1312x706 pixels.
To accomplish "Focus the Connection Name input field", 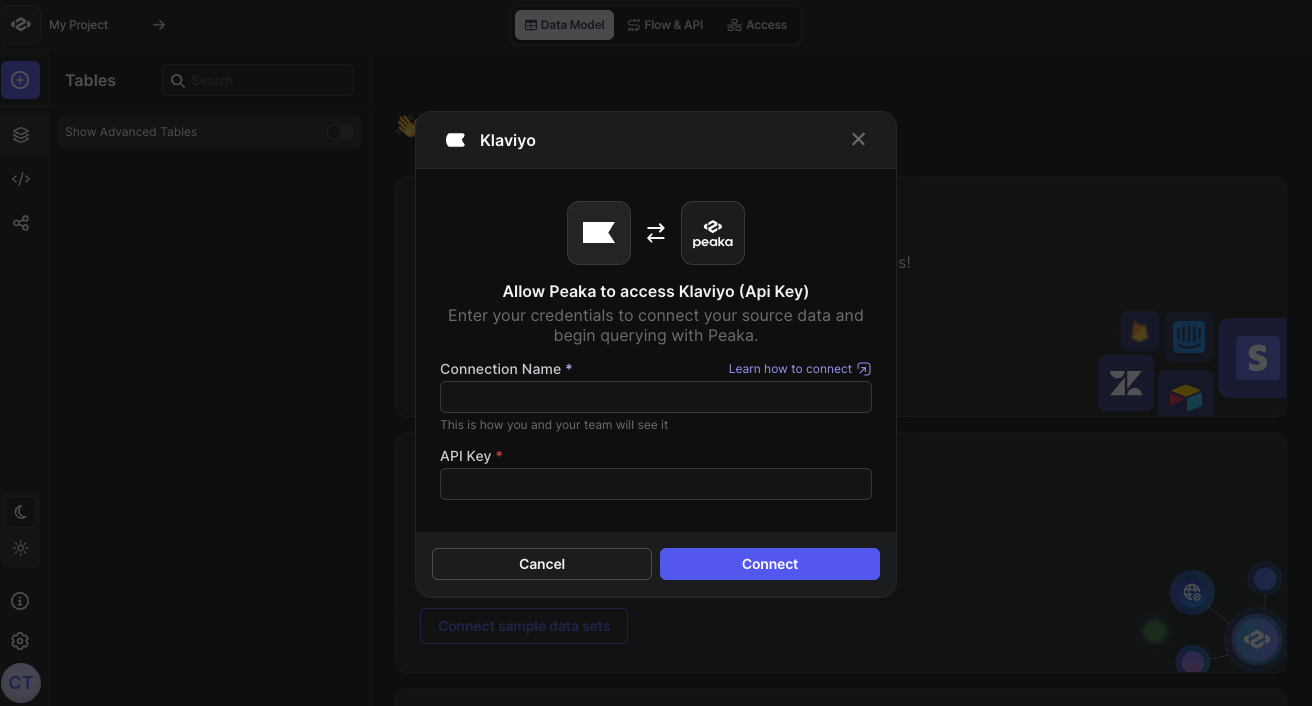I will pos(656,397).
